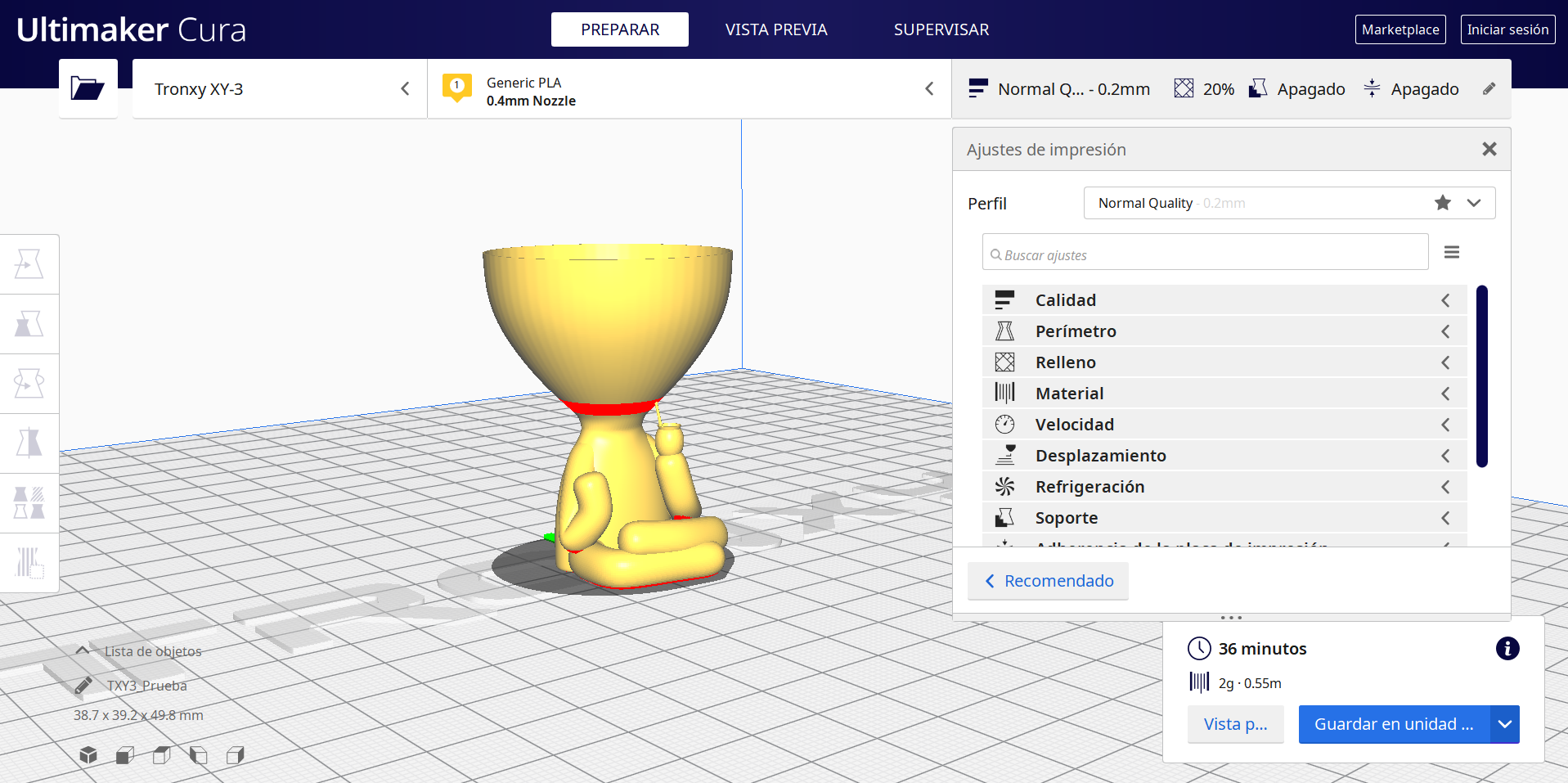
Task: Click the adhesion icon in summary bar
Action: 1373,88
